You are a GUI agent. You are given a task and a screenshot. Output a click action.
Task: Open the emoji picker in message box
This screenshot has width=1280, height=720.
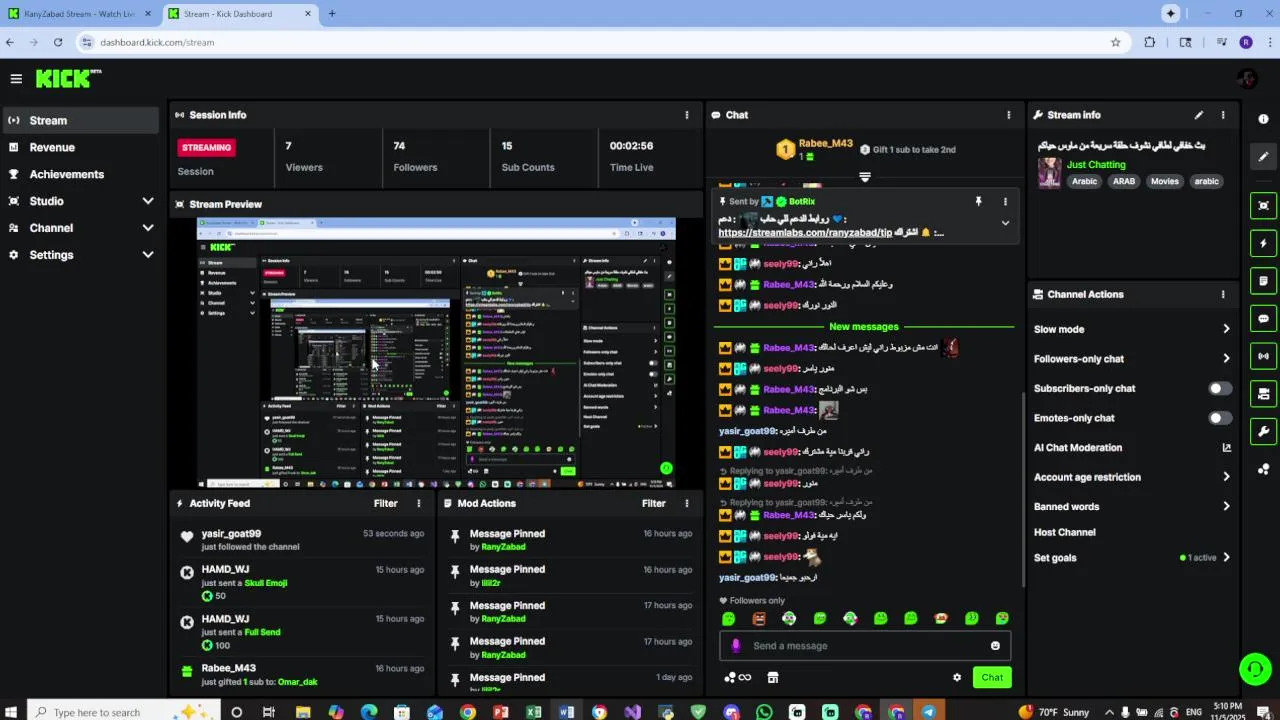pos(995,646)
